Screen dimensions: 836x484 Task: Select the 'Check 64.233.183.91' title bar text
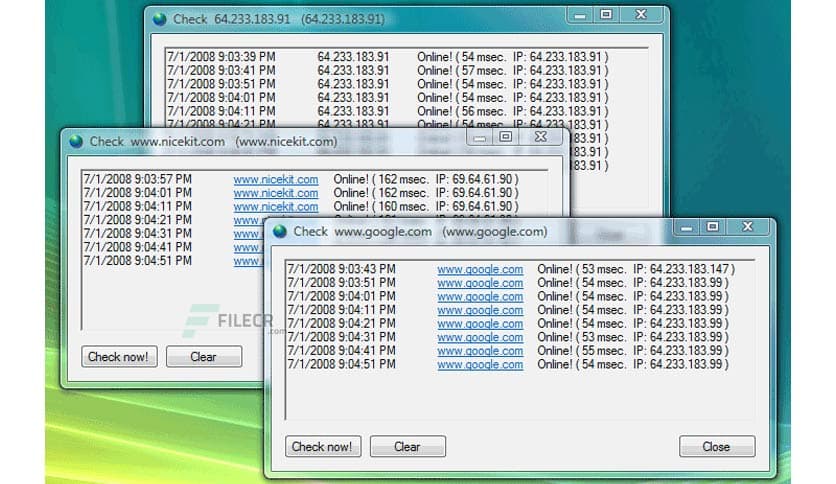click(231, 20)
